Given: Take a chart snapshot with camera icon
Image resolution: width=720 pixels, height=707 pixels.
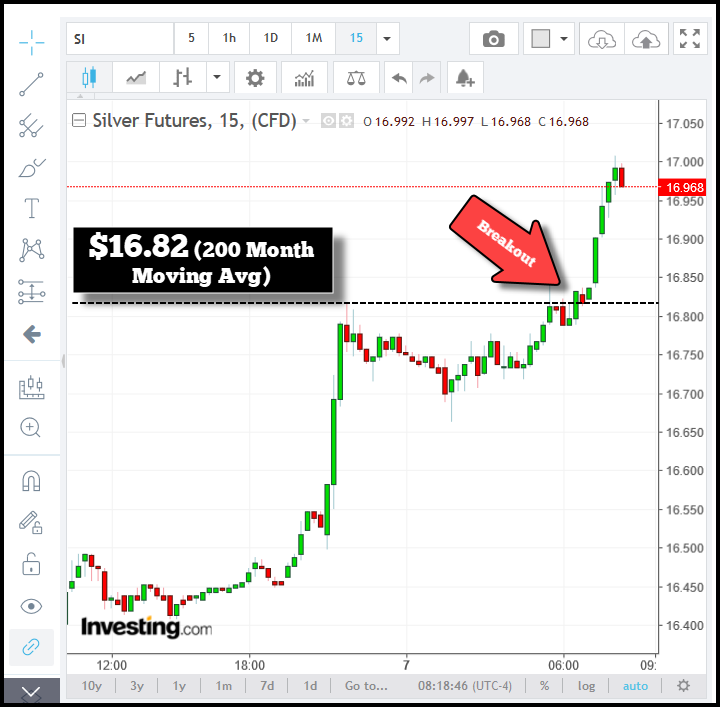Looking at the screenshot, I should [x=494, y=39].
